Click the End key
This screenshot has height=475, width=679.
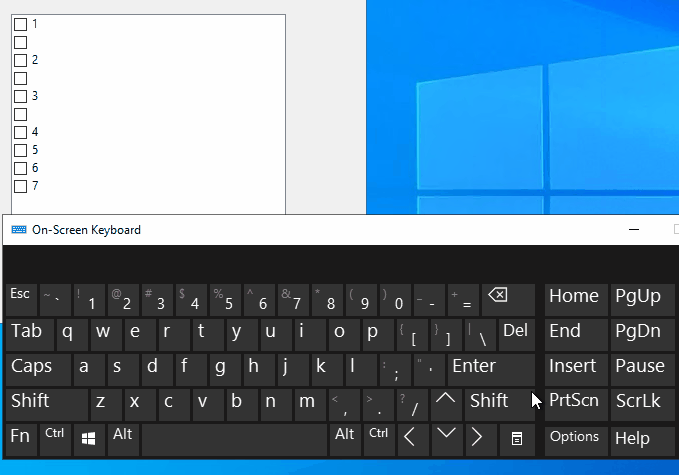[x=576, y=335]
